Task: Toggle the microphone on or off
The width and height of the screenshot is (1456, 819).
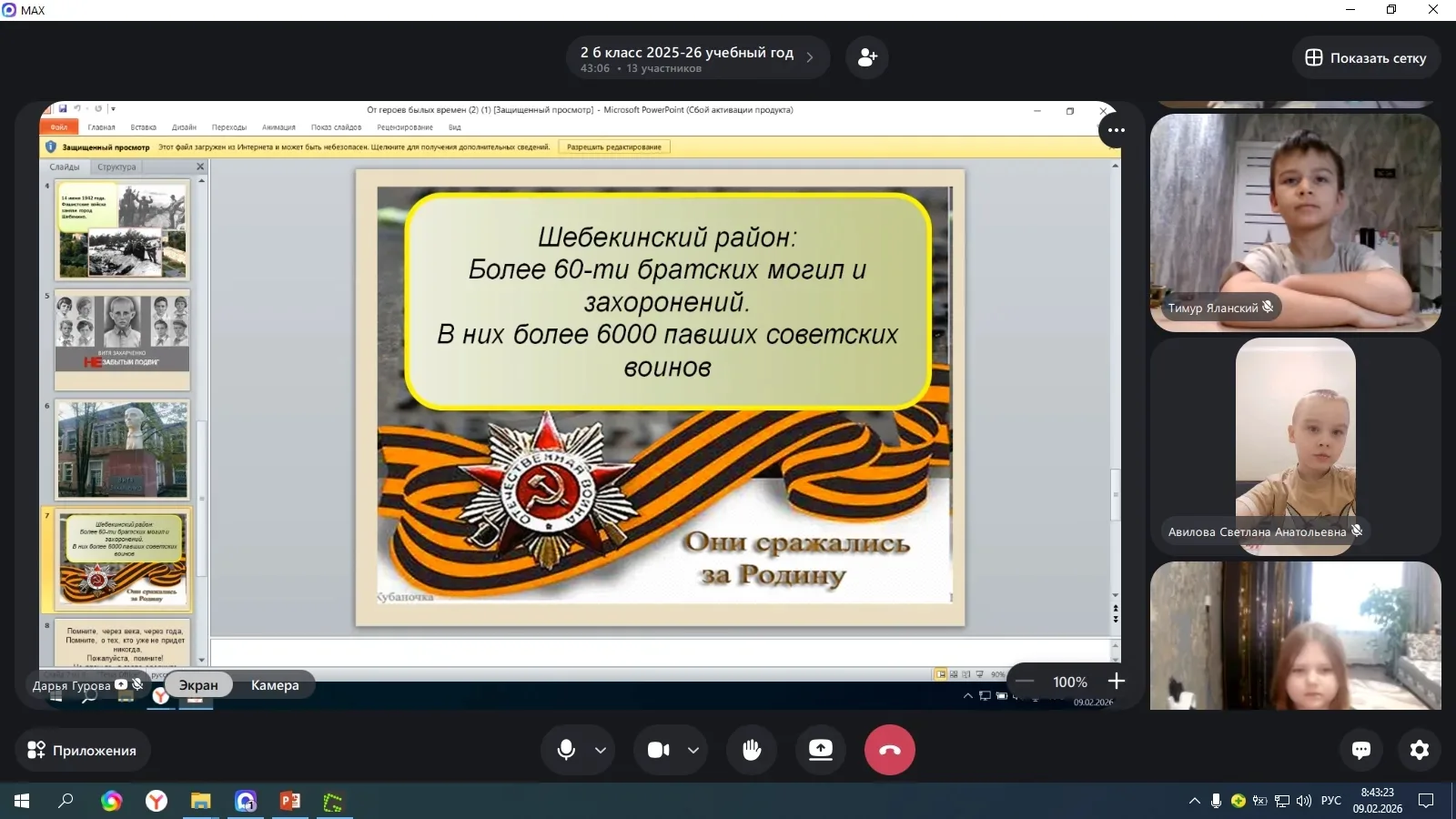Action: [566, 750]
